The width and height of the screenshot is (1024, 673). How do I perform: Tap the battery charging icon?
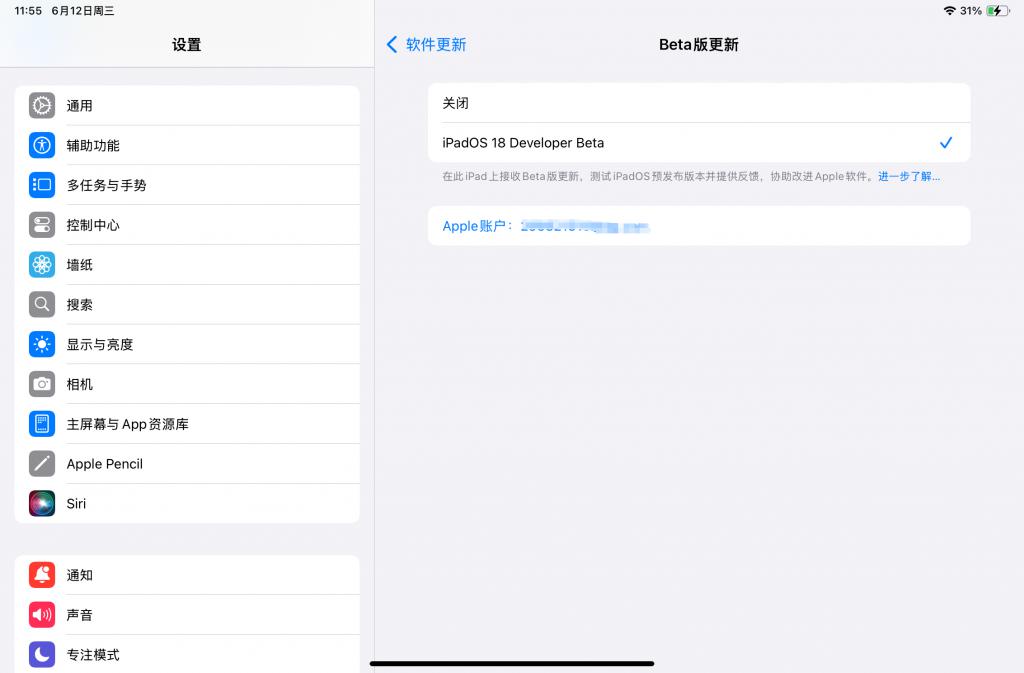[998, 10]
